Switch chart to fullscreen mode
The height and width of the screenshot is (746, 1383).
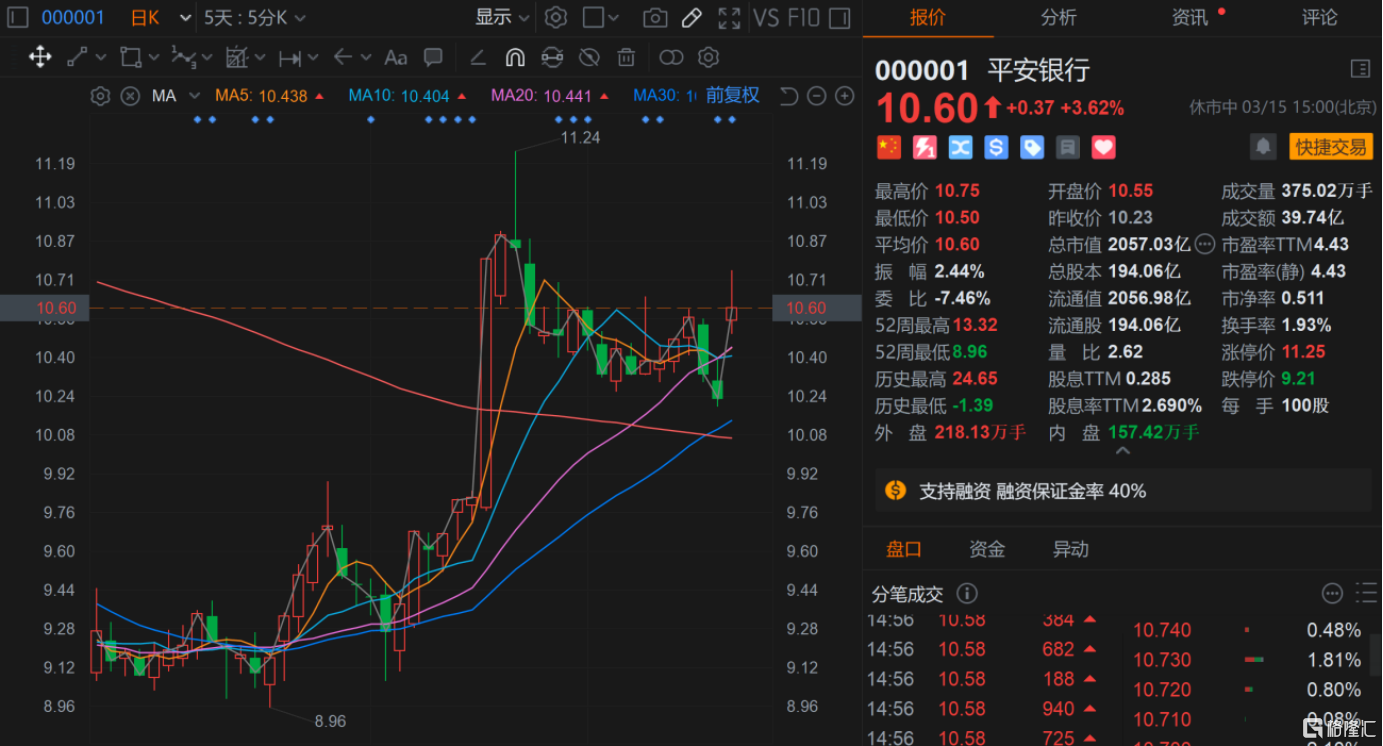point(729,17)
